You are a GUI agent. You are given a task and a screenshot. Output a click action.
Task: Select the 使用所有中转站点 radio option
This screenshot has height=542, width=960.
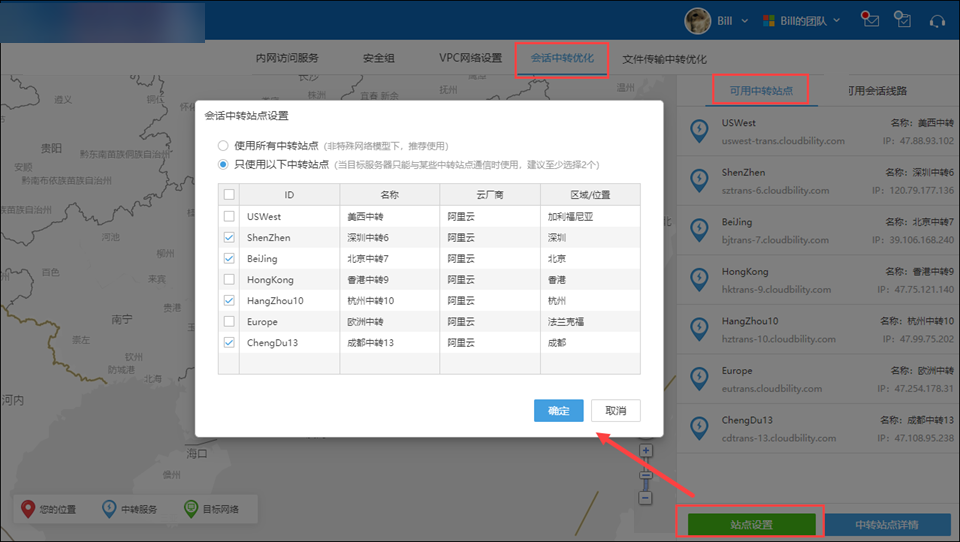click(x=224, y=145)
